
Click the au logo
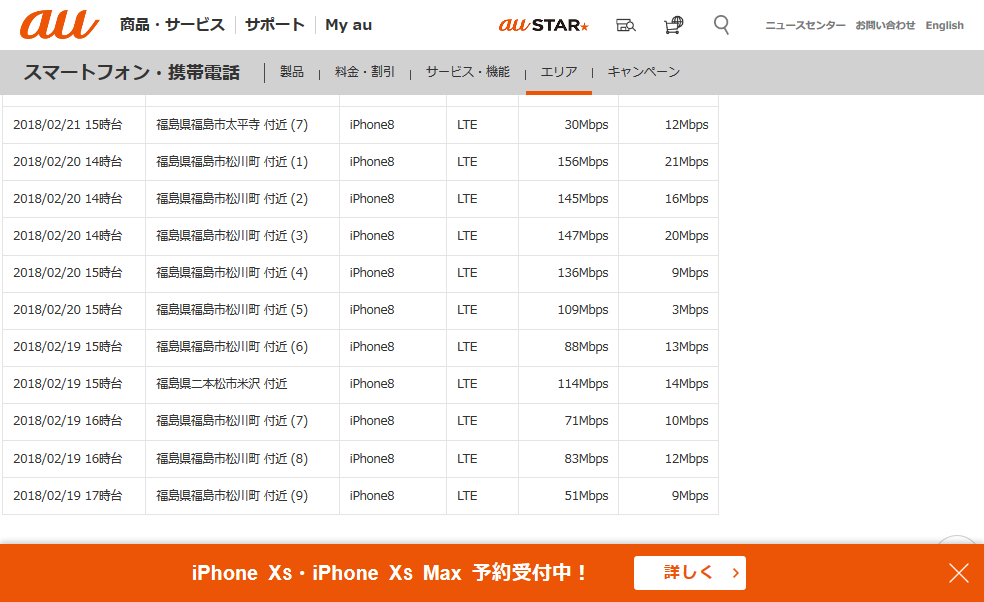coord(59,25)
